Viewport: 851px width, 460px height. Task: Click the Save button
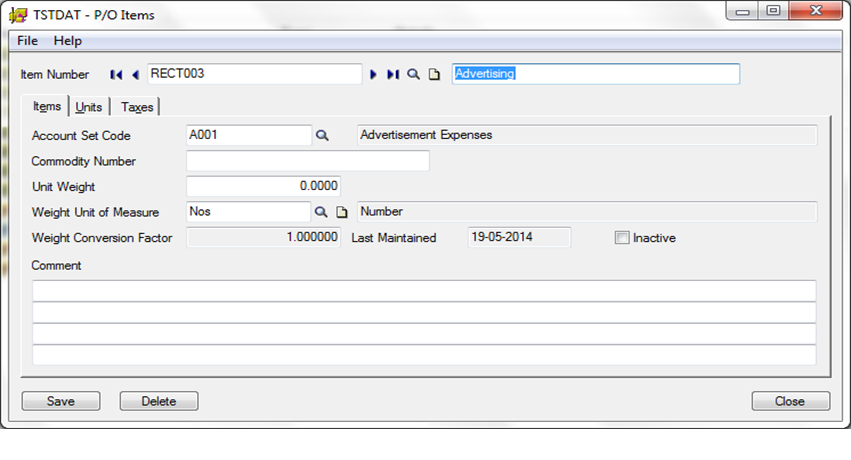click(x=61, y=401)
